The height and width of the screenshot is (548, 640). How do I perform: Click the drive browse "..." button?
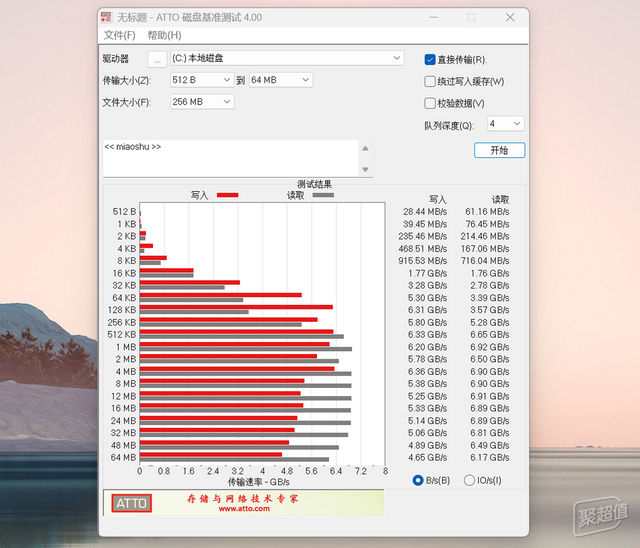[x=158, y=59]
